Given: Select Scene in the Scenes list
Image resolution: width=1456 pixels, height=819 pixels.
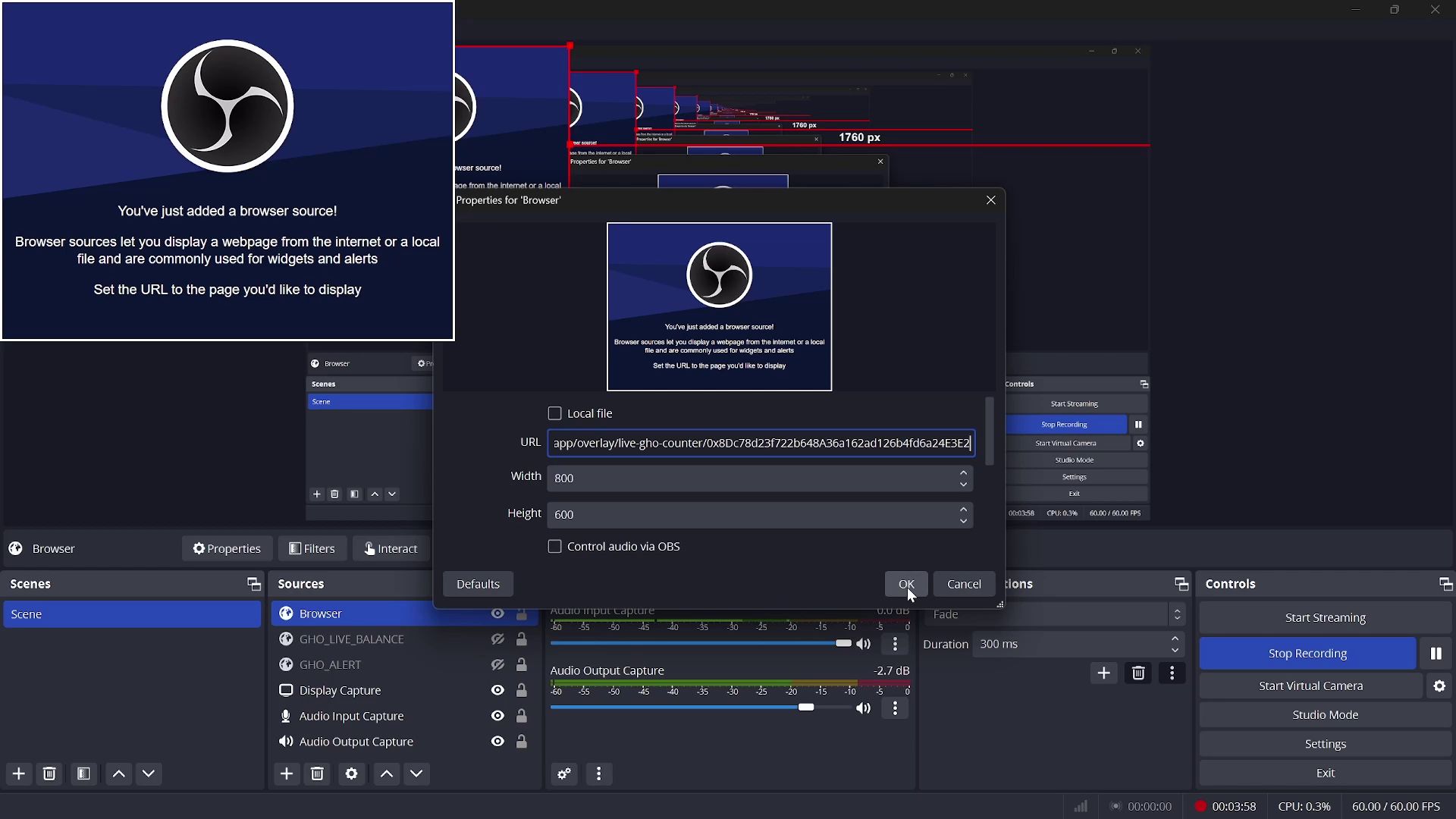Looking at the screenshot, I should click(132, 614).
